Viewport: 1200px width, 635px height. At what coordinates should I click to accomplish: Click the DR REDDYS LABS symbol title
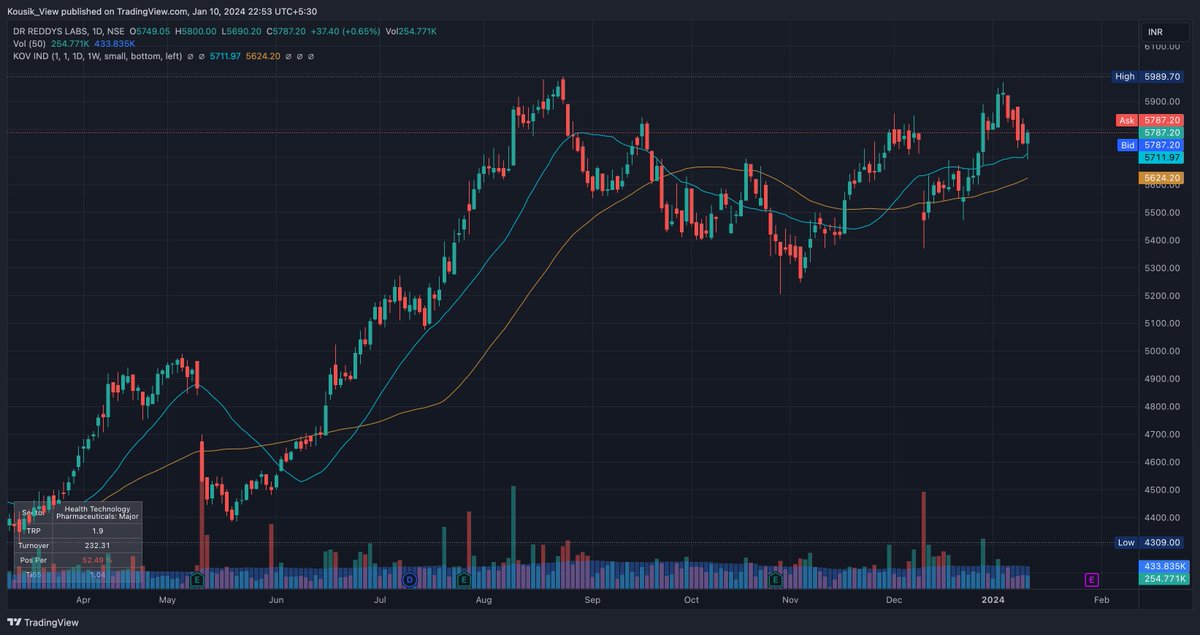49,31
